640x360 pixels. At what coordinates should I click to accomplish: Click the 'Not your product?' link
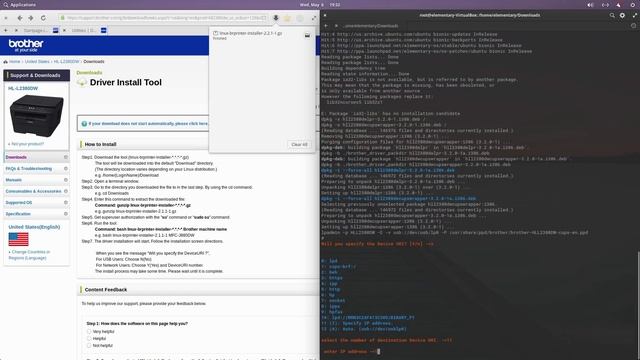point(26,144)
